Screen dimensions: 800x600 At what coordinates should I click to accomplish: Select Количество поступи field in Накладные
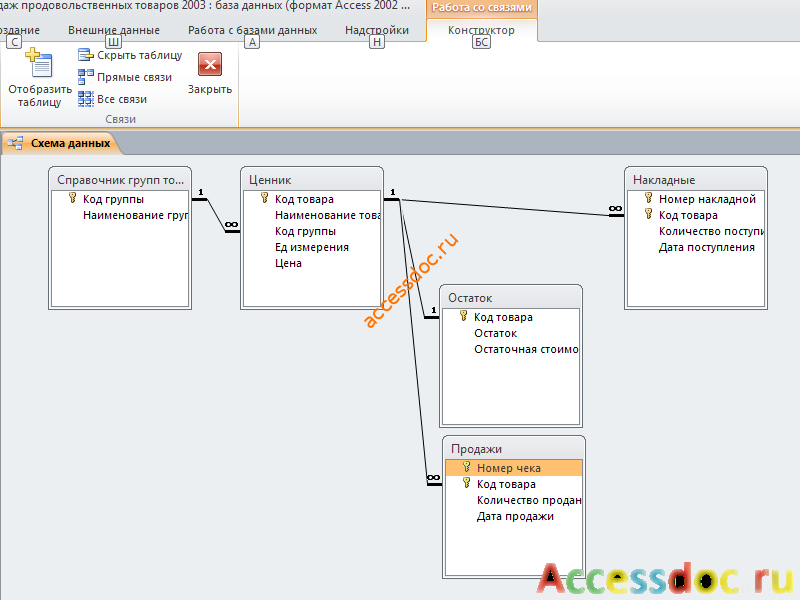696,231
